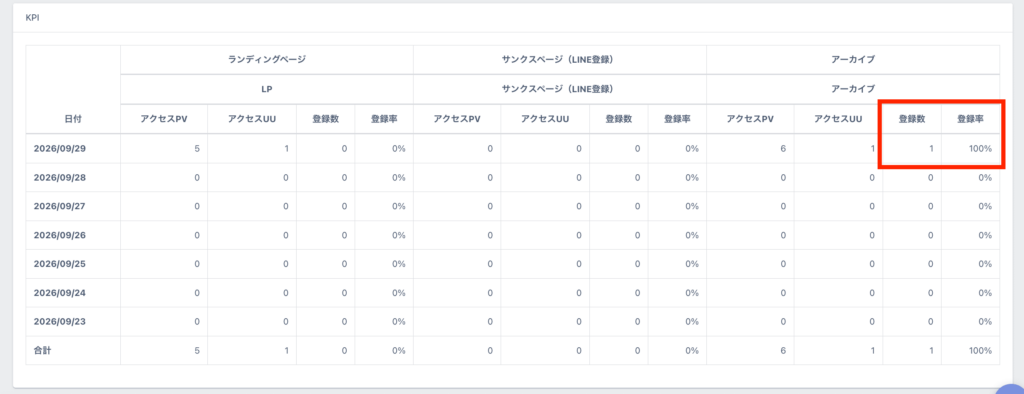Image resolution: width=1024 pixels, height=394 pixels.
Task: Click LP アクセスPV total 5 in 合計 row
Action: pos(197,350)
